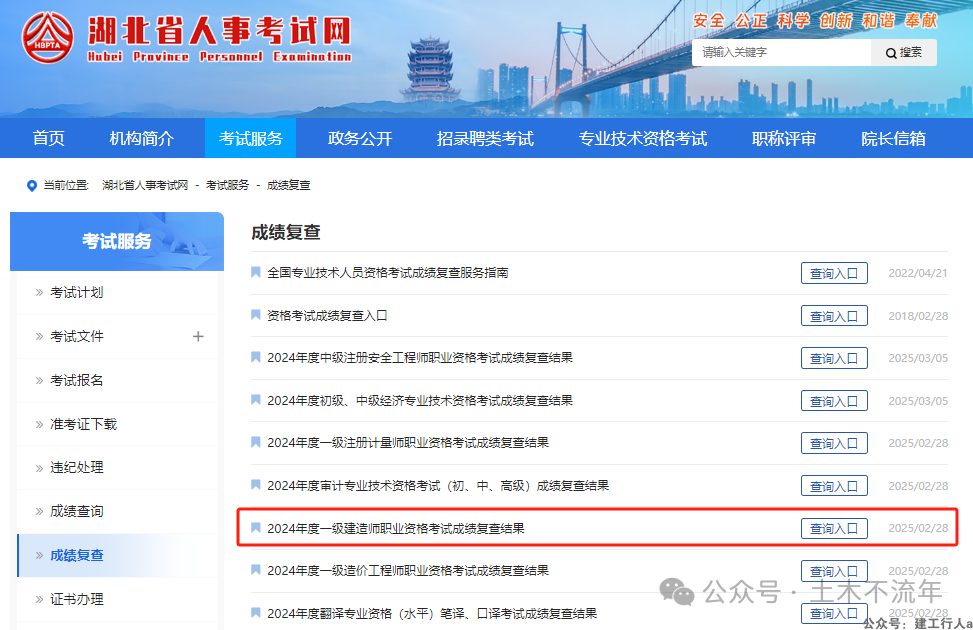Go to 湖北省人事考试网 breadcrumb link

click(145, 185)
